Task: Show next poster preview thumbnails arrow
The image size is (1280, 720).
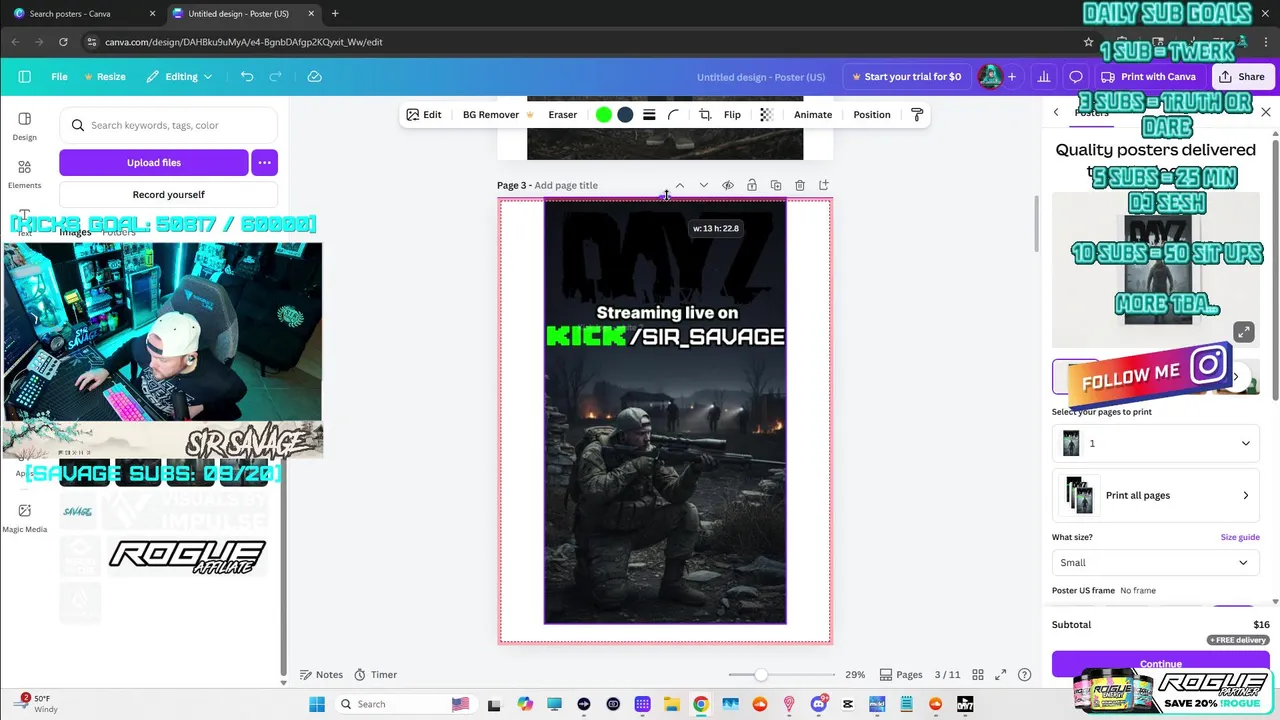Action: (x=1236, y=377)
